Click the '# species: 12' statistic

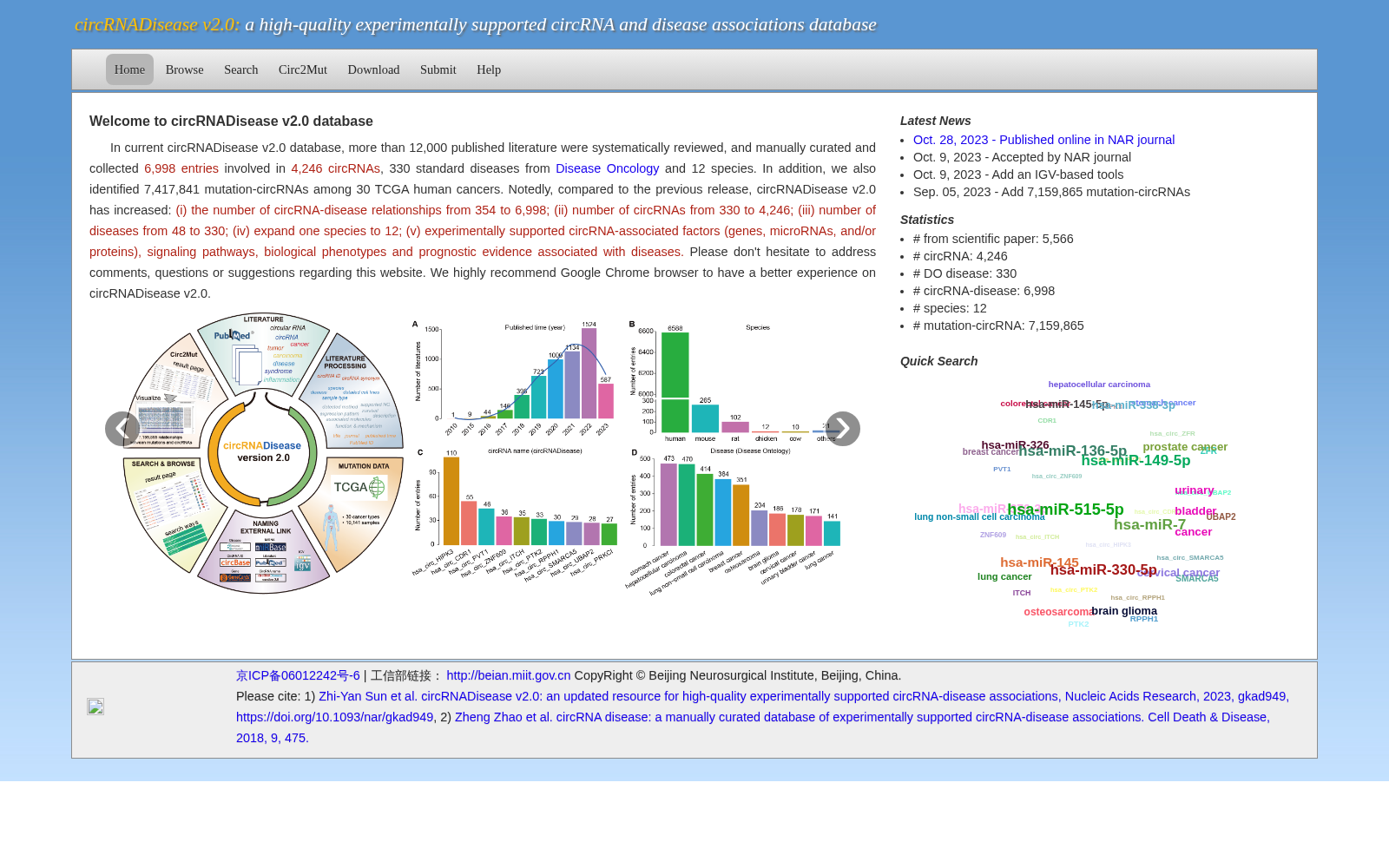pyautogui.click(x=950, y=308)
